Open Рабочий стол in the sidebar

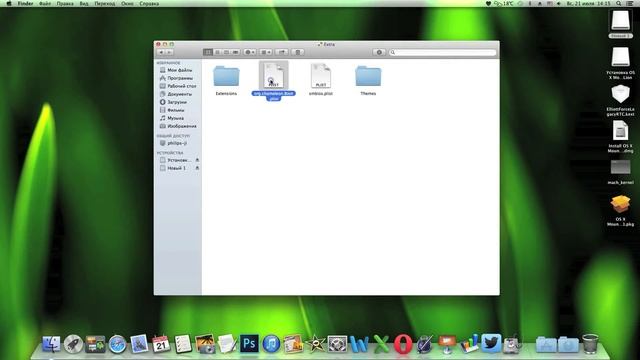tap(178, 86)
